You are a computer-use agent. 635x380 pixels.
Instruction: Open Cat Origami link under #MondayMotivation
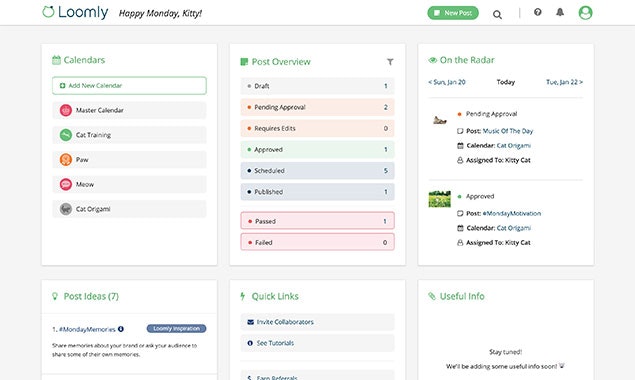coord(514,228)
